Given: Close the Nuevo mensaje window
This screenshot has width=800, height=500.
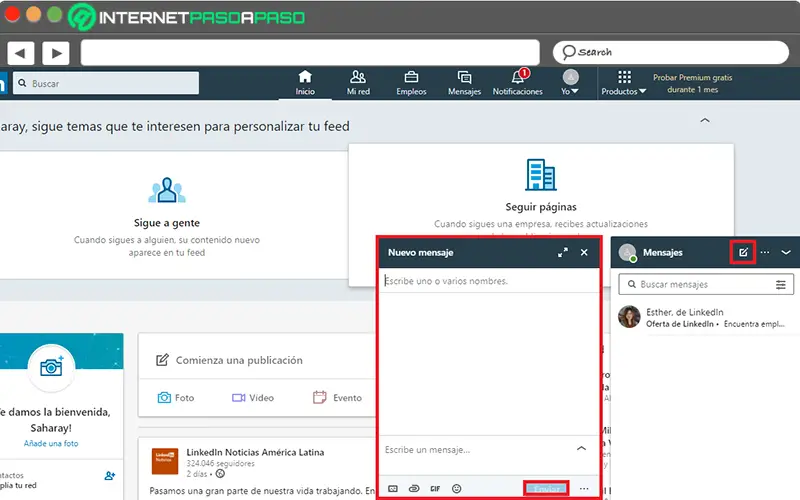Looking at the screenshot, I should tap(584, 253).
